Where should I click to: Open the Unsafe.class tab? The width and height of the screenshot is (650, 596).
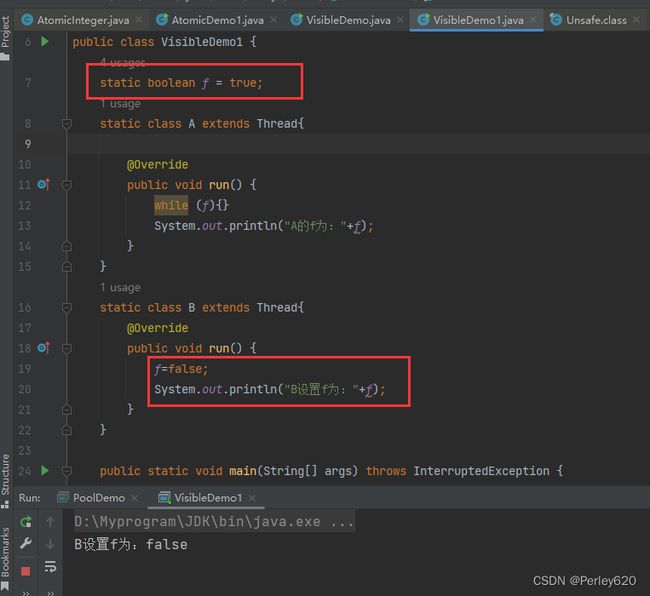(596, 20)
